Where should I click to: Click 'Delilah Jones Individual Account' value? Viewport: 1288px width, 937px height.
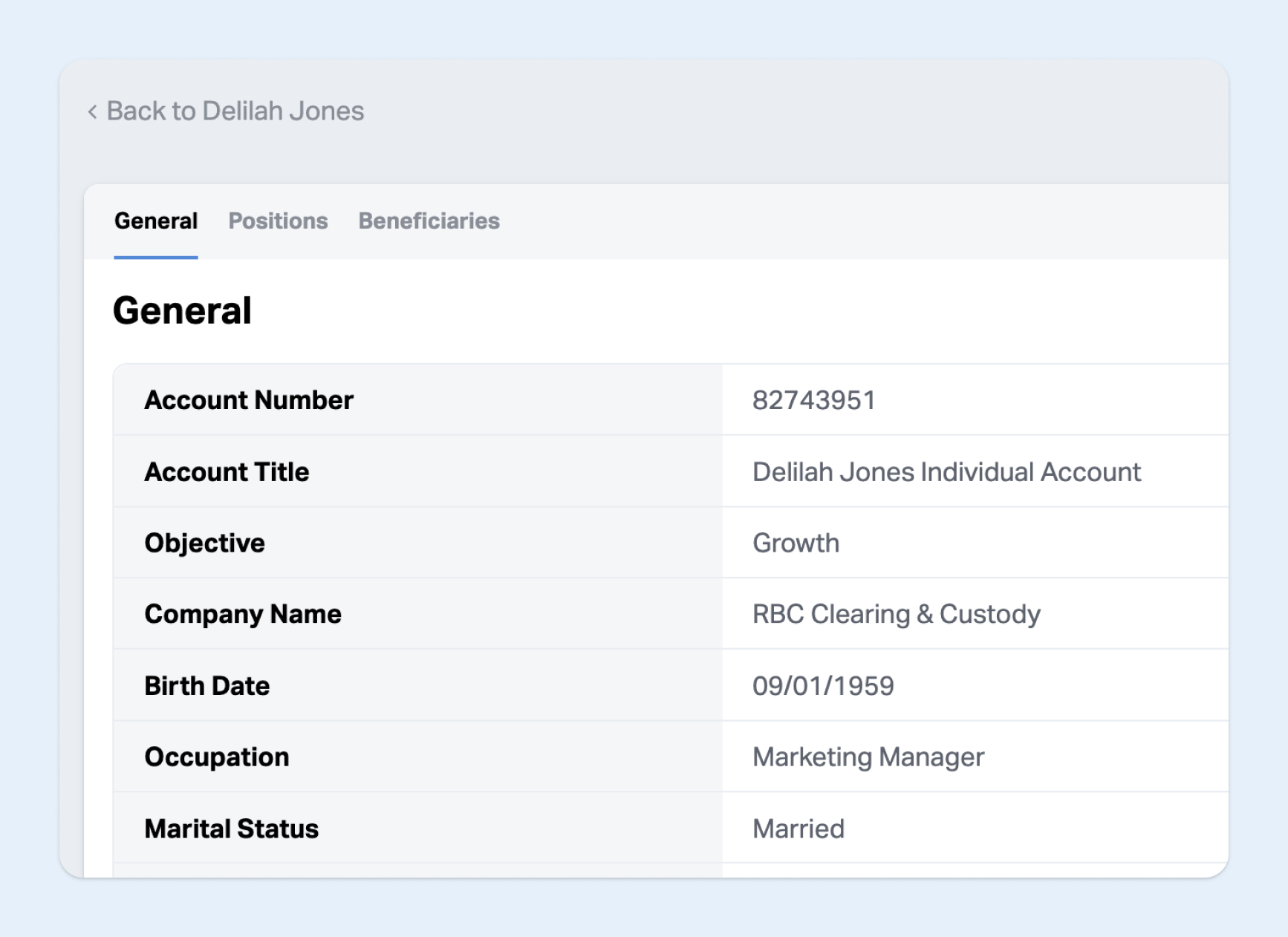(946, 472)
